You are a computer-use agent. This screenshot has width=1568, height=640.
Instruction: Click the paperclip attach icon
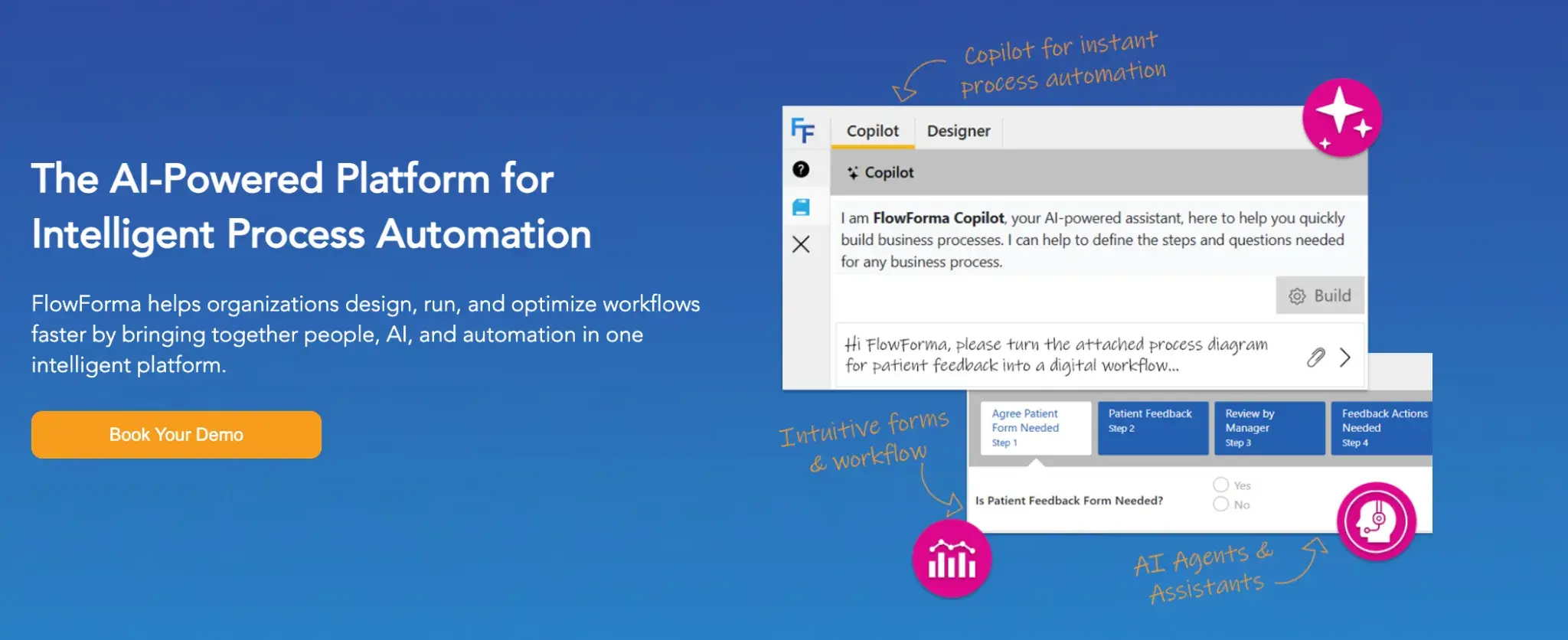tap(1315, 357)
